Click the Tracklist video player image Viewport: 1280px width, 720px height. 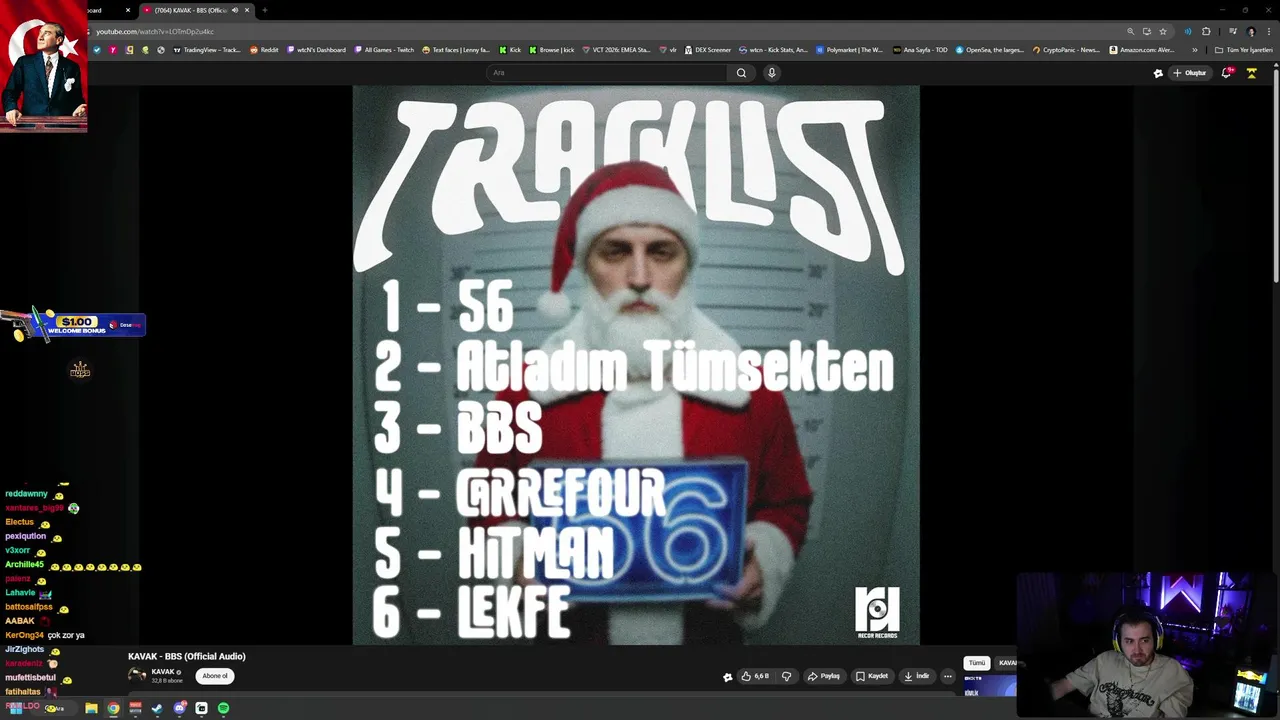point(636,365)
